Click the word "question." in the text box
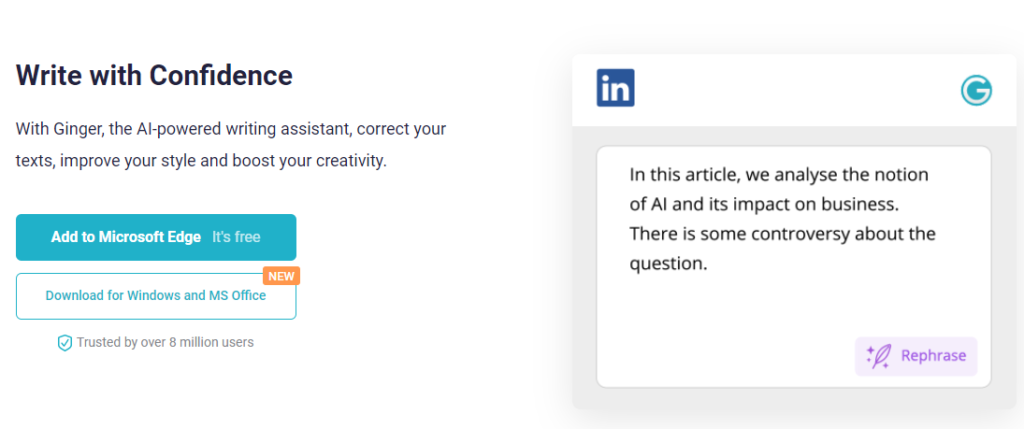This screenshot has width=1024, height=429. click(x=668, y=264)
